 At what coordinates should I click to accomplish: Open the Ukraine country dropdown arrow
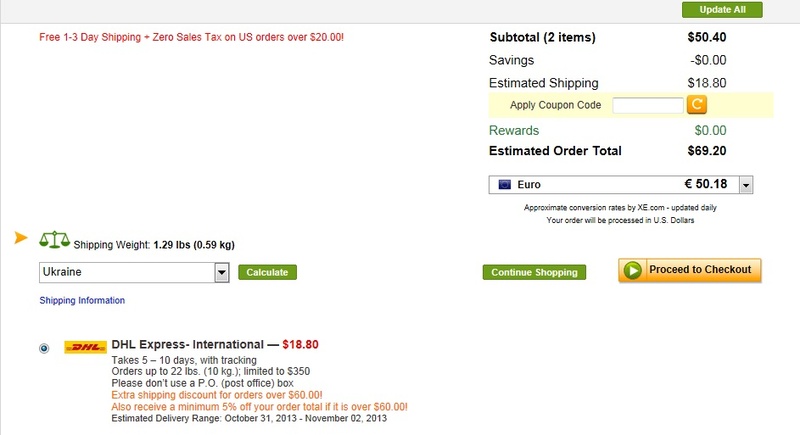(221, 272)
